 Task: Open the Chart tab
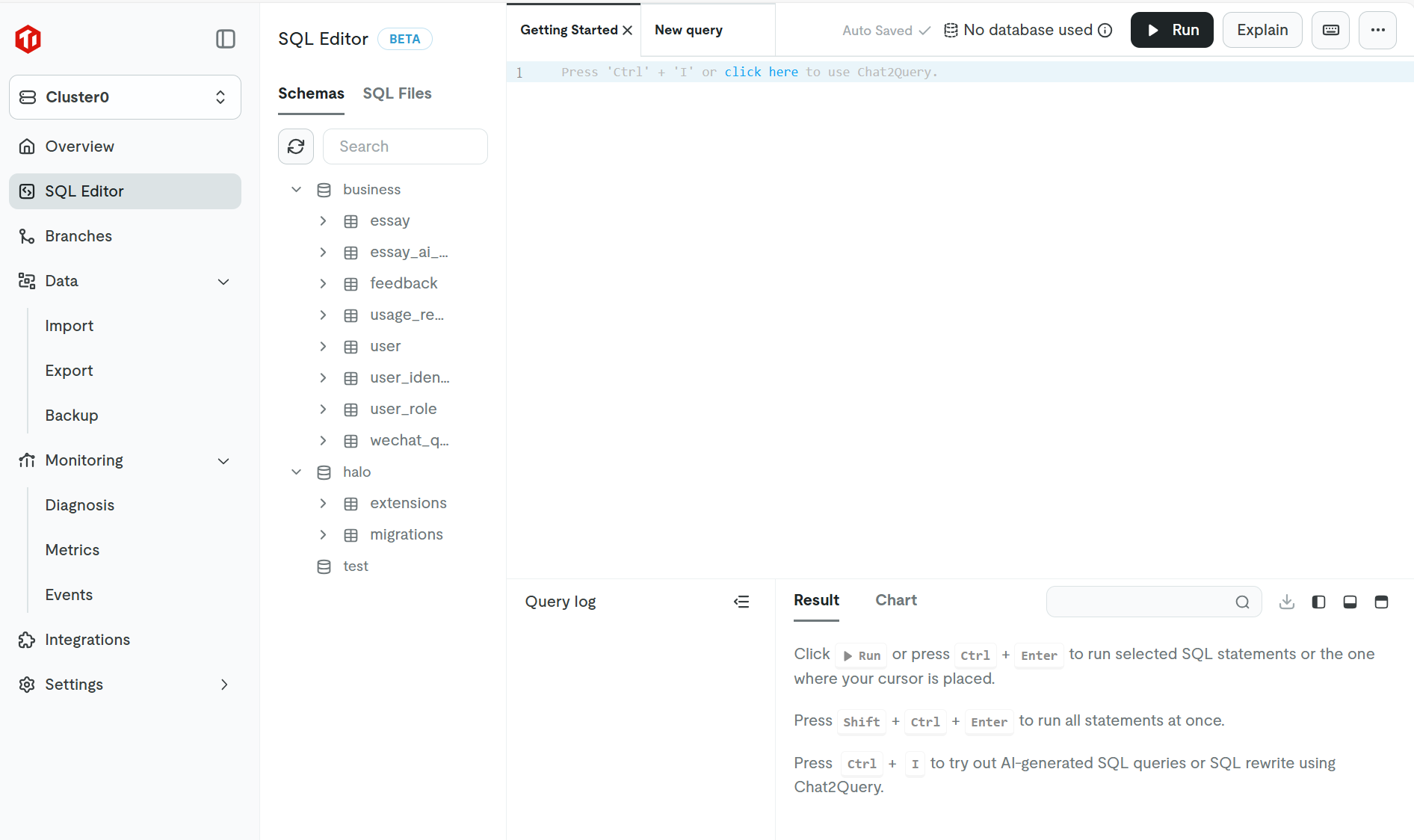tap(895, 600)
